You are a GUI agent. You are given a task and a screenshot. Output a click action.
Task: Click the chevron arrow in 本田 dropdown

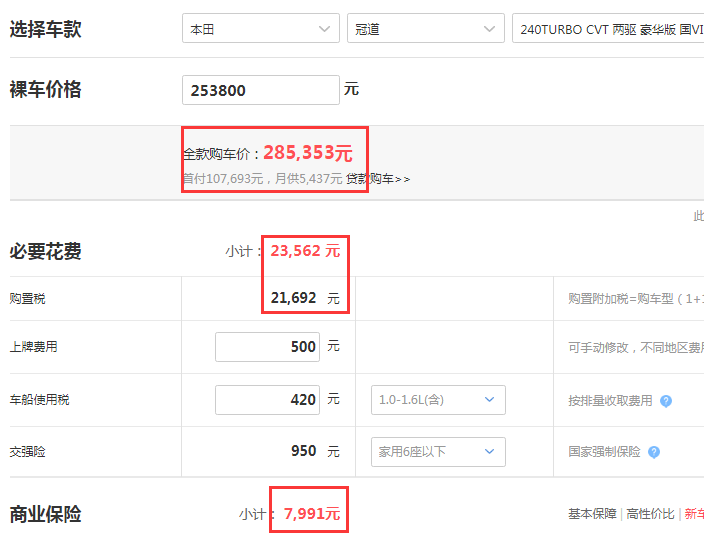(324, 29)
